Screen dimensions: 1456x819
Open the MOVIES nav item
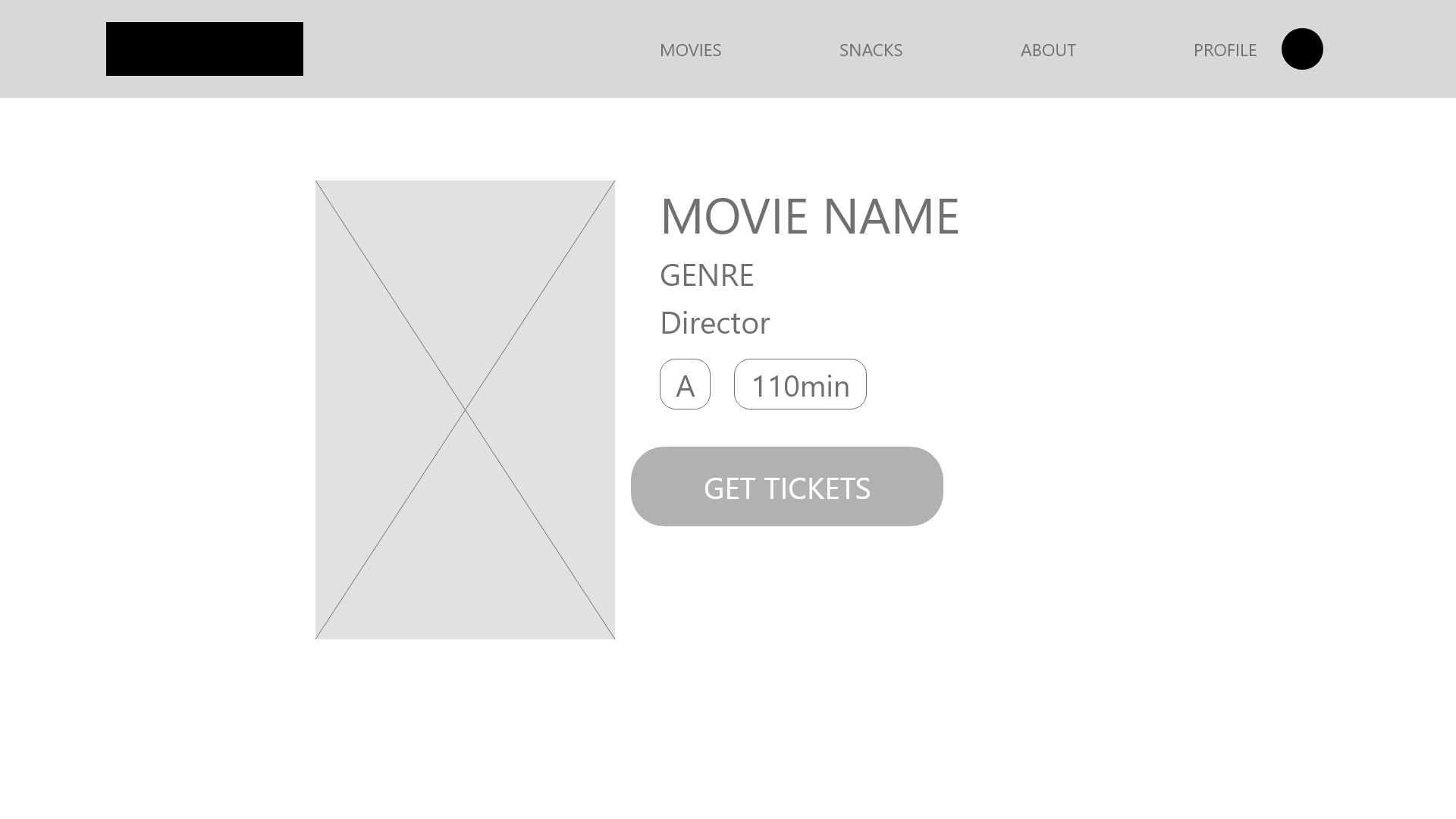[x=690, y=50]
